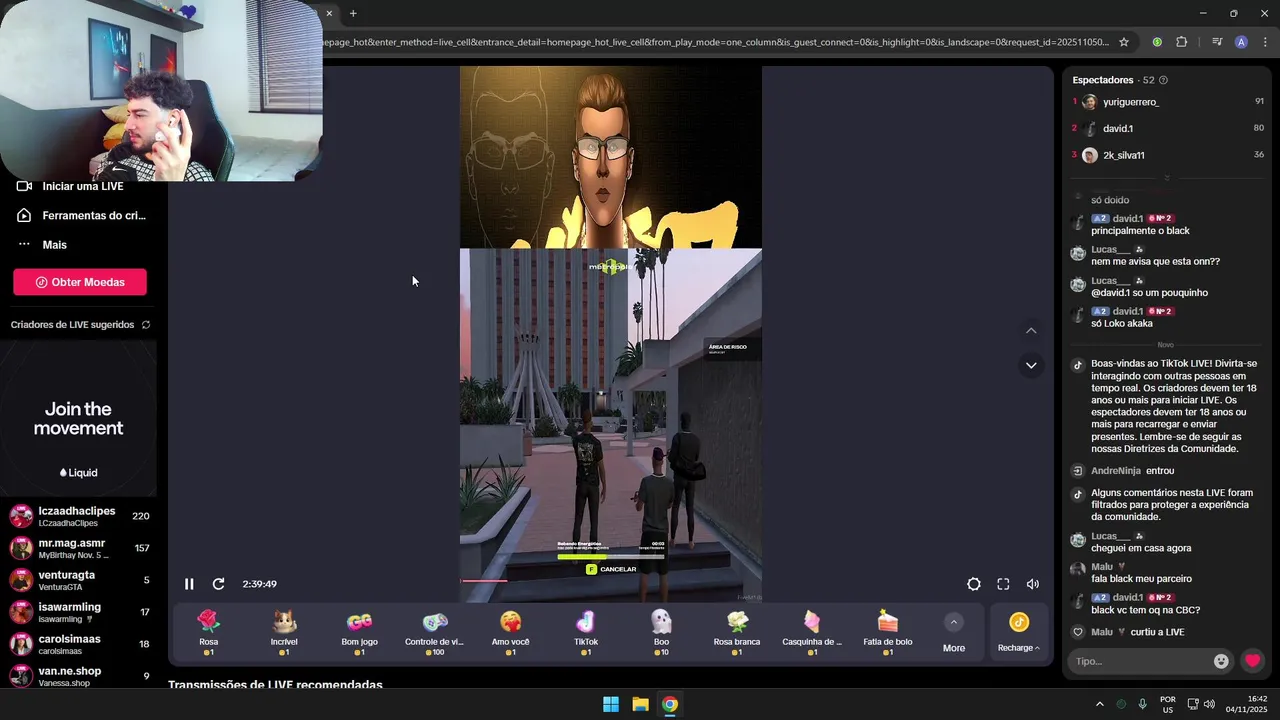Send a like with the heart button
Screen dimensions: 1280x720
(x=1252, y=661)
